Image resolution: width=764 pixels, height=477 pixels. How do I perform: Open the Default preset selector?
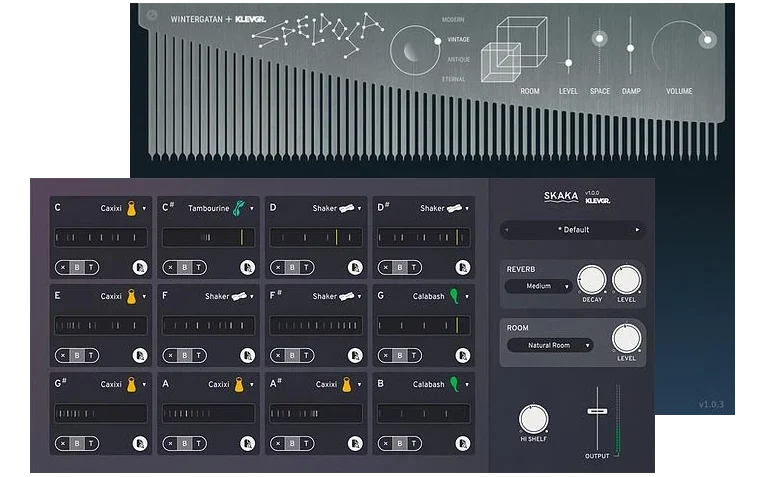pos(573,230)
